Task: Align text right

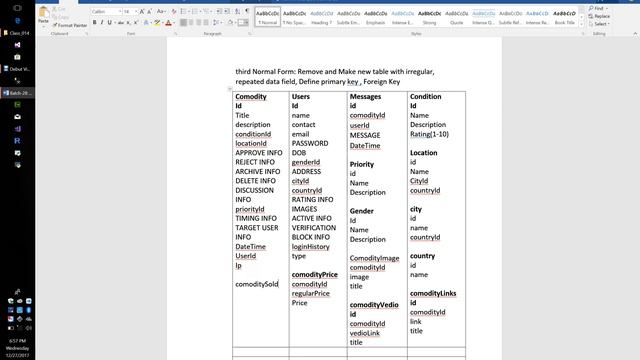Action: tap(198, 23)
